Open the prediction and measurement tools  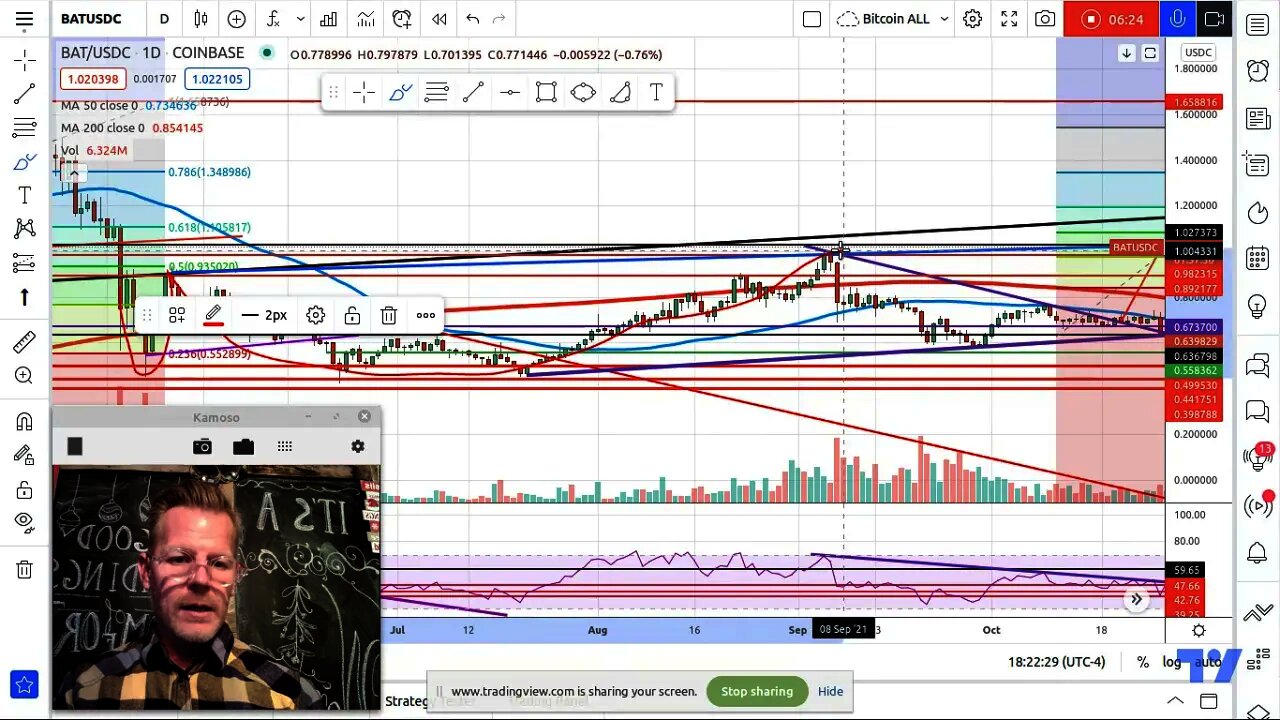[x=24, y=263]
